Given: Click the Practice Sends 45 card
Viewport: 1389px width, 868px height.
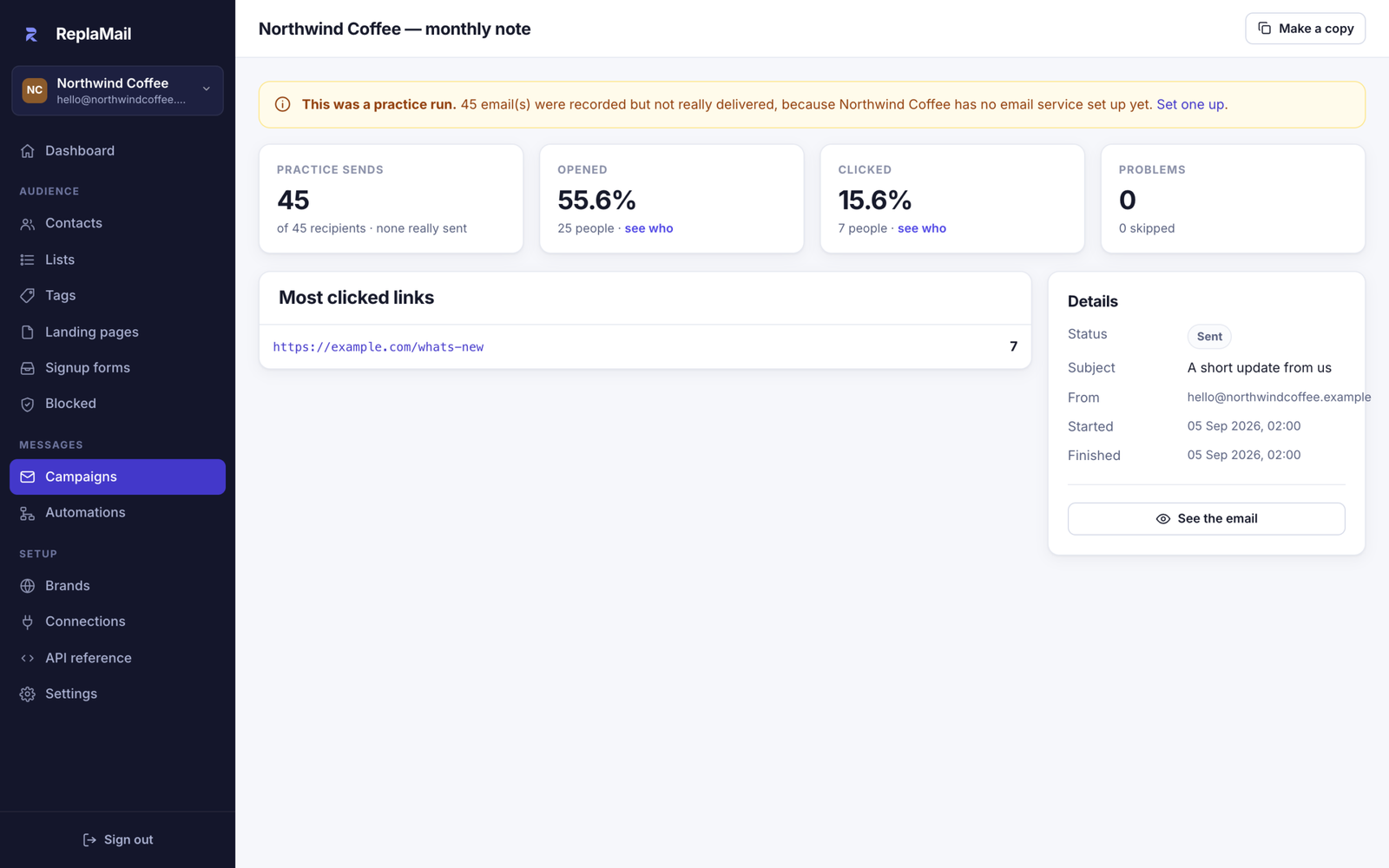Looking at the screenshot, I should 391,199.
